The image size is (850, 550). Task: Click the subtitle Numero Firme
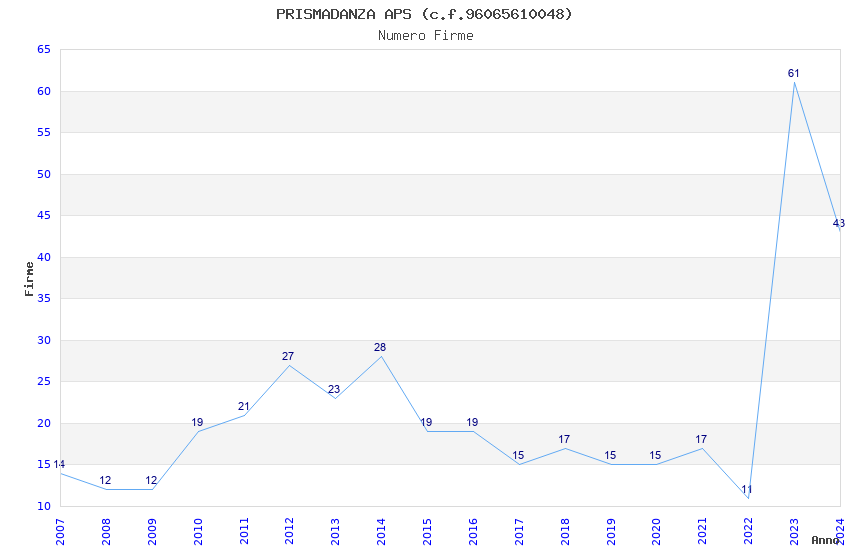(426, 36)
